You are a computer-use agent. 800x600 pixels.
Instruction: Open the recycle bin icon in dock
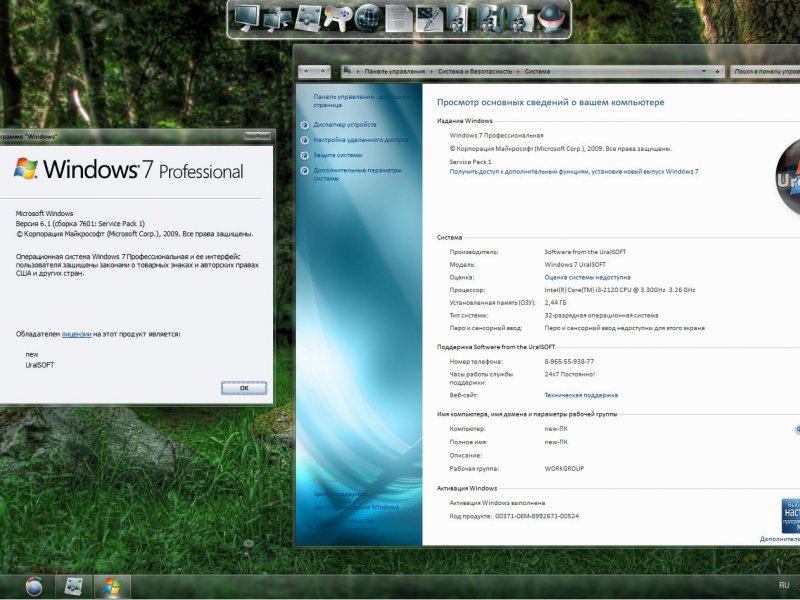pos(551,18)
